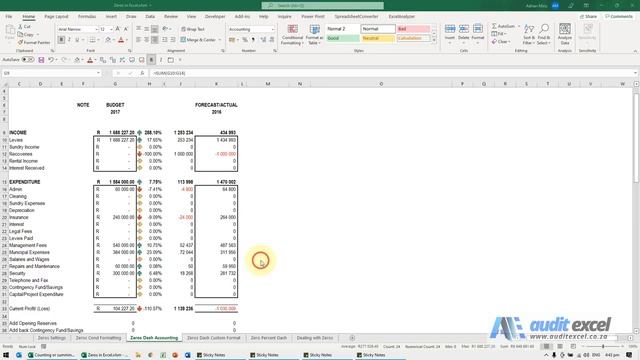Toggle Align Right in Alignment group
The image size is (640, 360).
(155, 40)
